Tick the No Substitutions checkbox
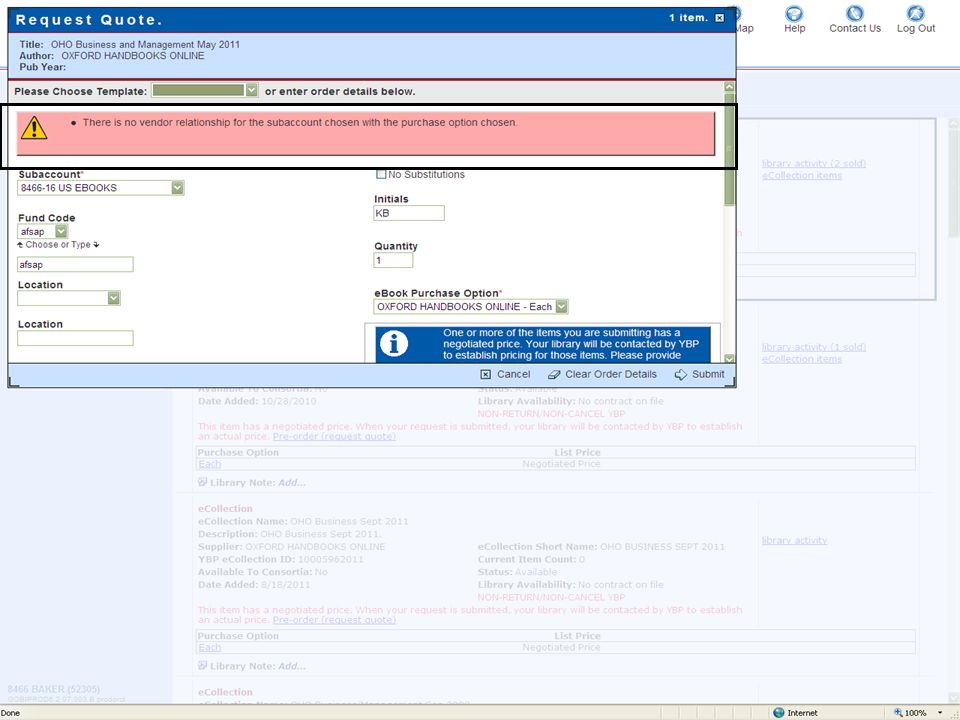Screen dimensions: 960x720 pos(381,174)
